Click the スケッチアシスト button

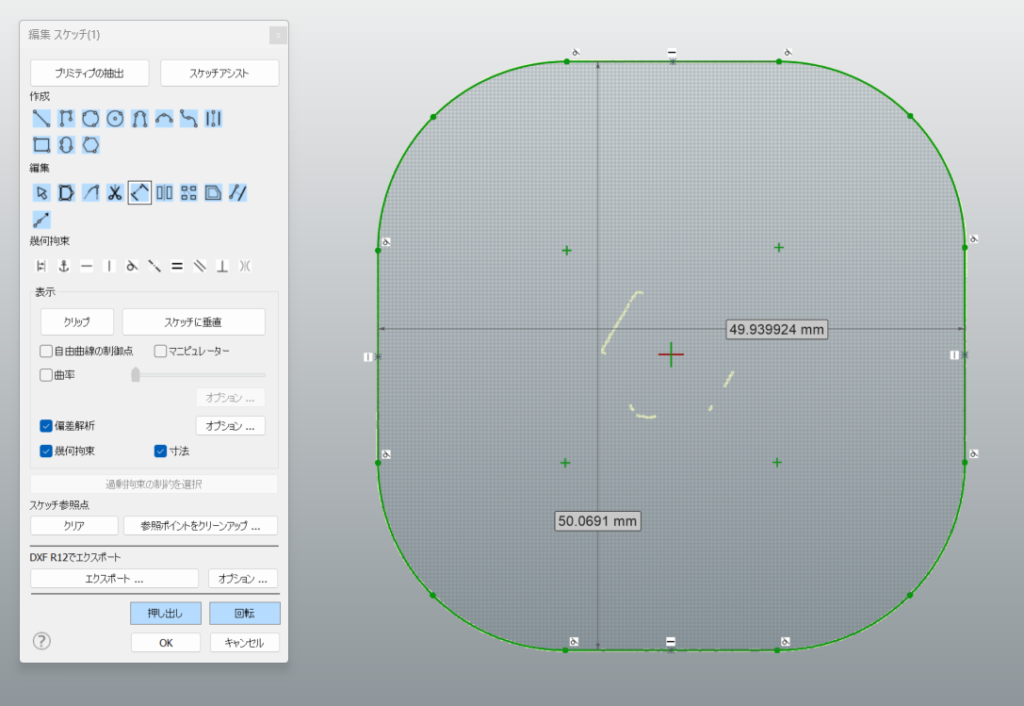pos(219,73)
